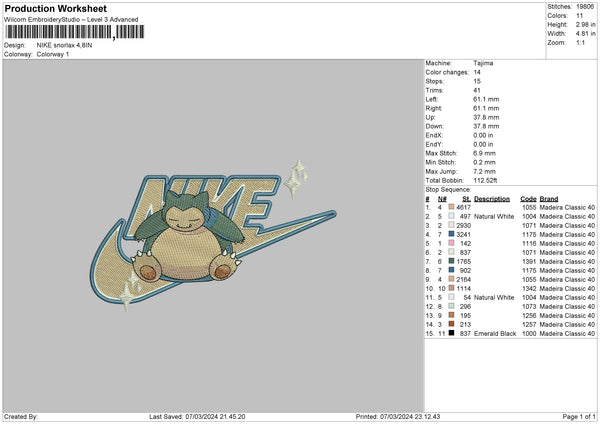Select the tan swatch for stop 1 (4617 stitches)
The width and height of the screenshot is (600, 424).
click(x=452, y=207)
